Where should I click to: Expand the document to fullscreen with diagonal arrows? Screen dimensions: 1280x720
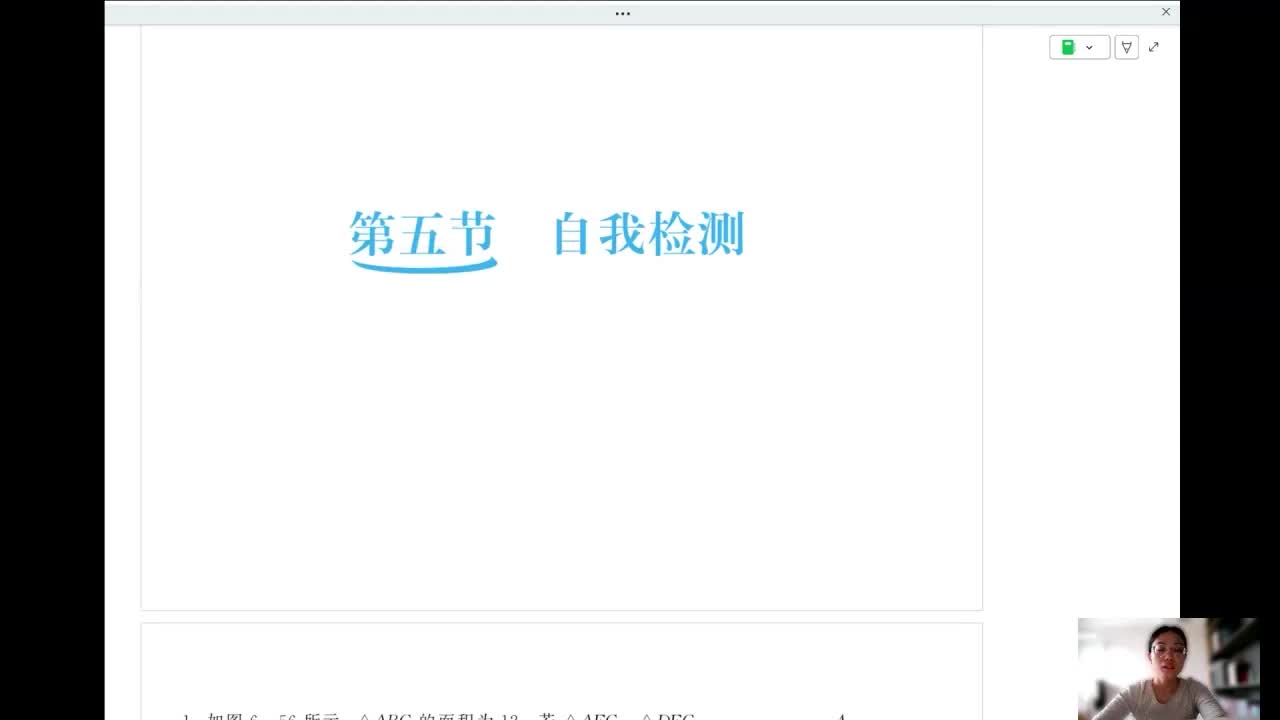click(x=1154, y=47)
